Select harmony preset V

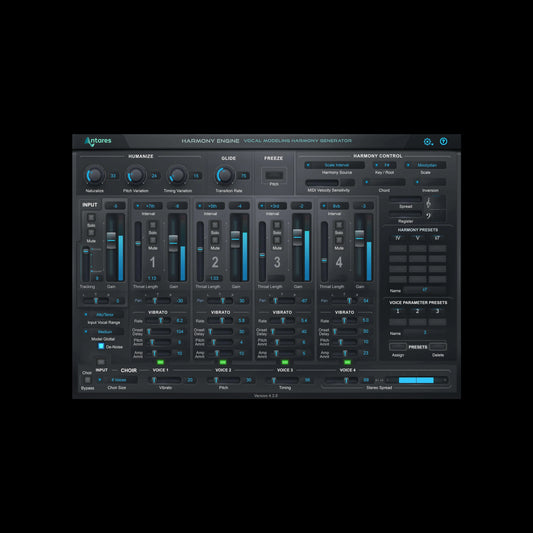[417, 238]
